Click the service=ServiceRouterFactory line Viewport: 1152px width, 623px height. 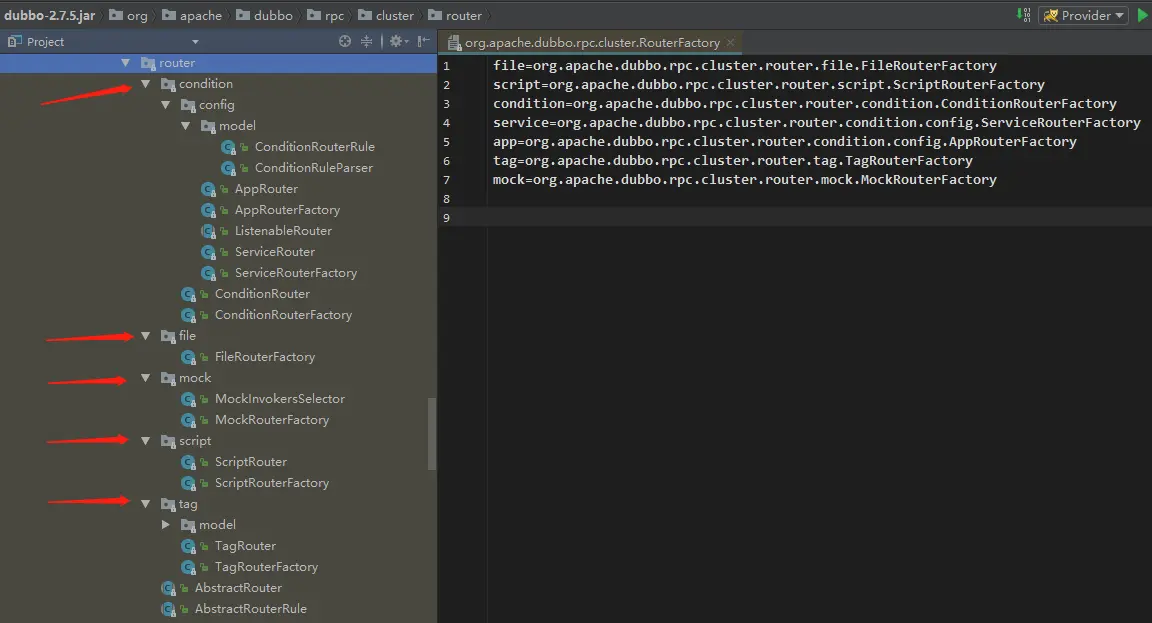816,123
